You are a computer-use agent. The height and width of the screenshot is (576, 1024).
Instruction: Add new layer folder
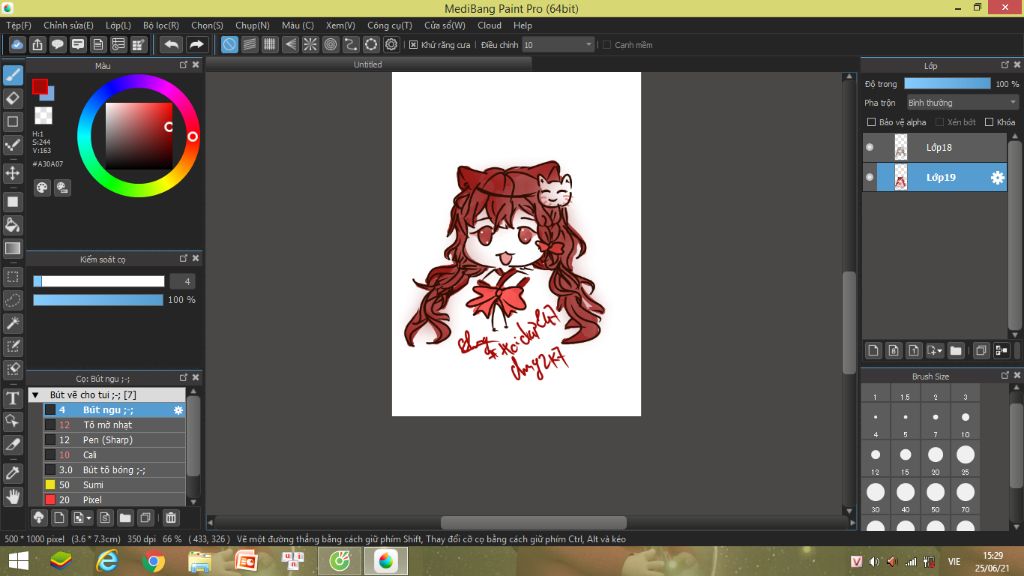pos(955,351)
